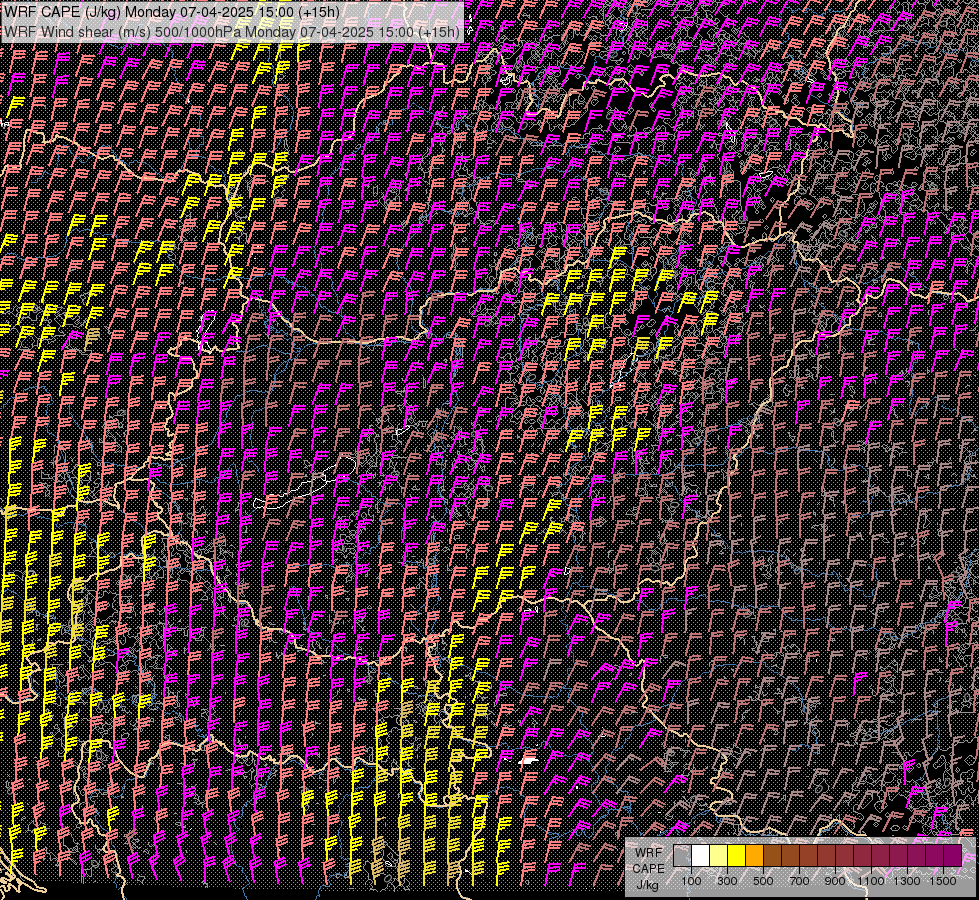Click the 700 legend value
The height and width of the screenshot is (900, 979).
[x=799, y=881]
